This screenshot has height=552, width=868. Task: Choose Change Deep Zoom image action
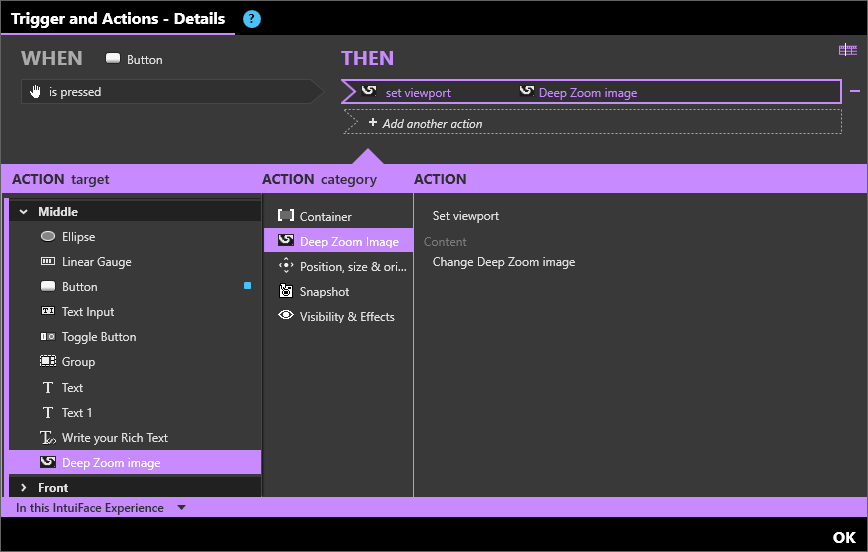pyautogui.click(x=504, y=262)
